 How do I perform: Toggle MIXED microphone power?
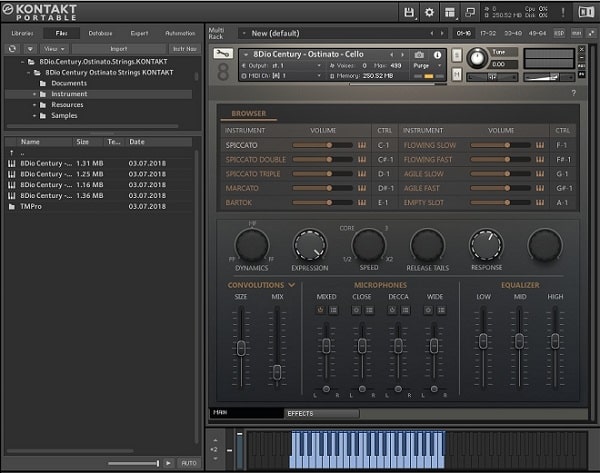(320, 310)
